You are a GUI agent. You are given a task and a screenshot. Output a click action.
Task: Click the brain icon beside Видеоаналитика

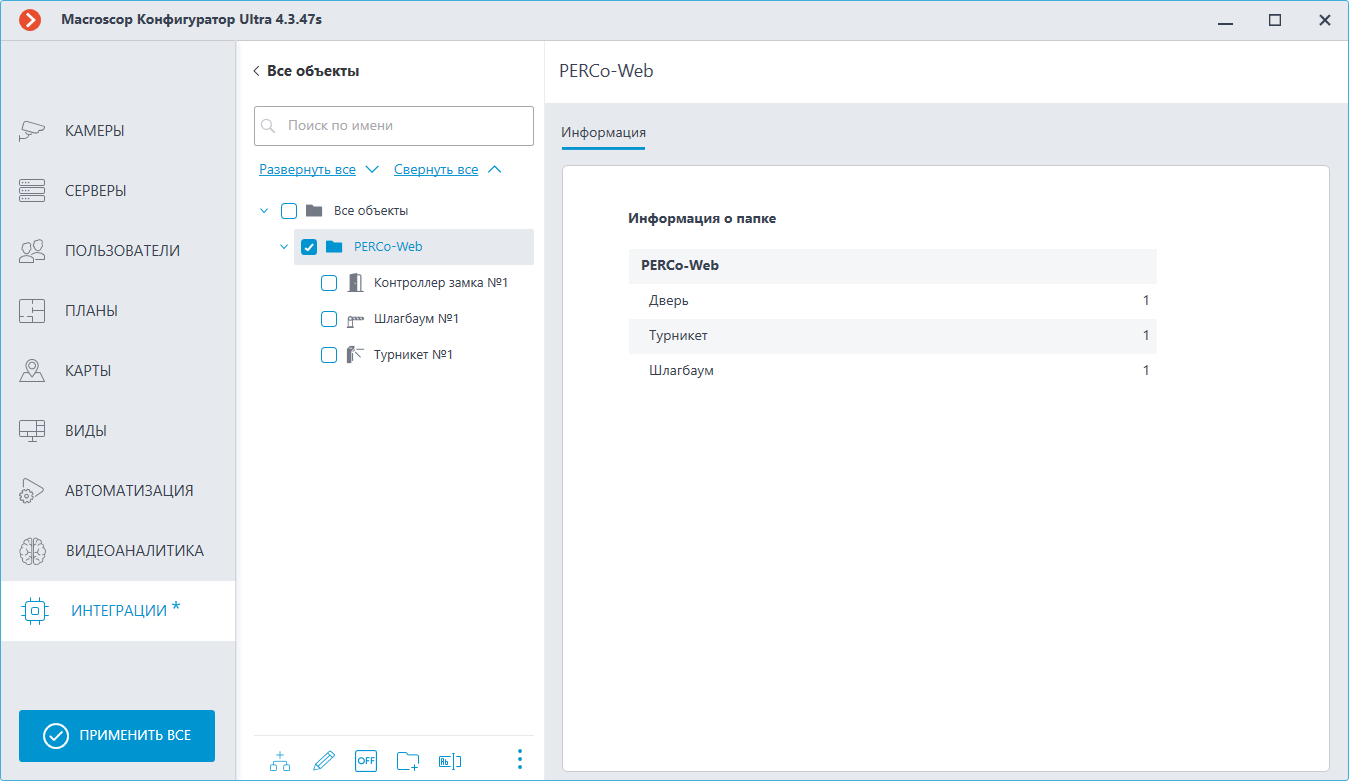click(32, 551)
